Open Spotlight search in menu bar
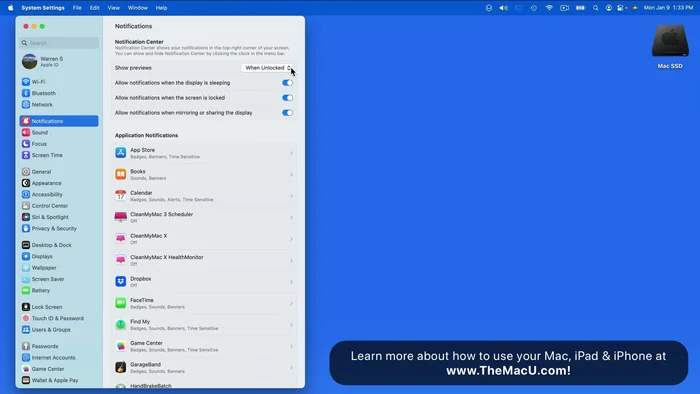Screen dimensions: 700x394 tap(596, 8)
